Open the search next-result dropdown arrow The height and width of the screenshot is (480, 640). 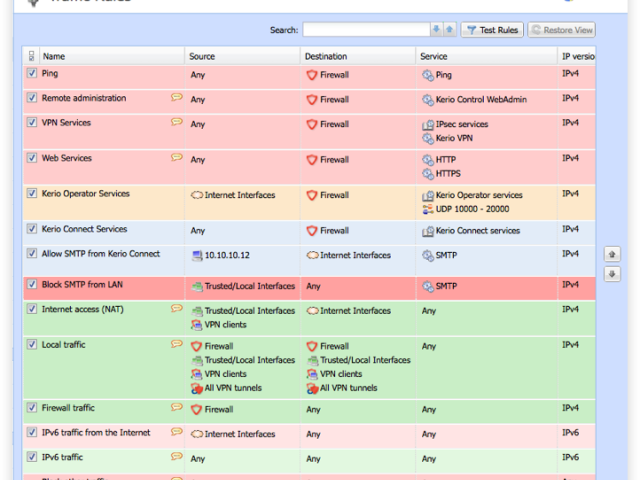(x=437, y=30)
